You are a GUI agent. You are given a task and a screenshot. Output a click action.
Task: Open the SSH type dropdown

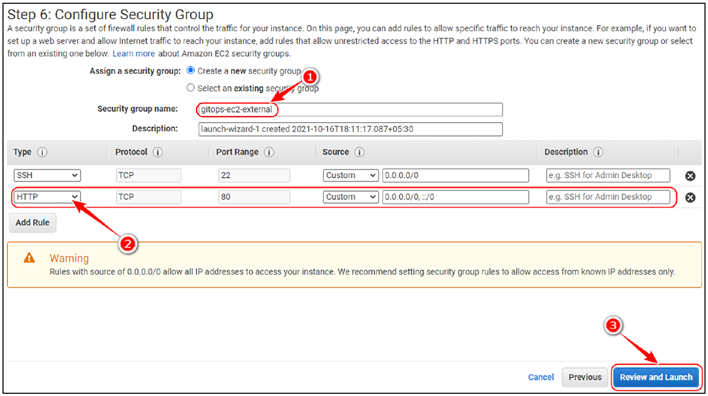click(x=47, y=175)
